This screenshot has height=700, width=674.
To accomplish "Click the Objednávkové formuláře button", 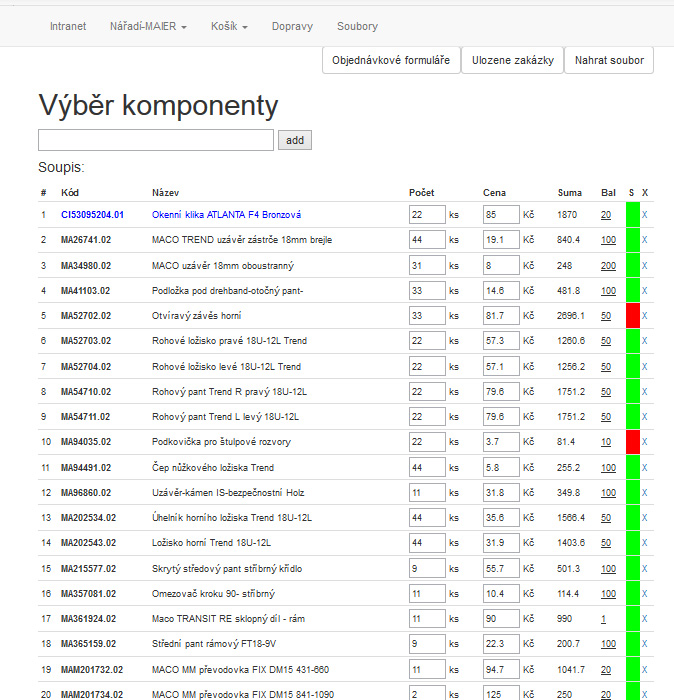I will tap(391, 60).
